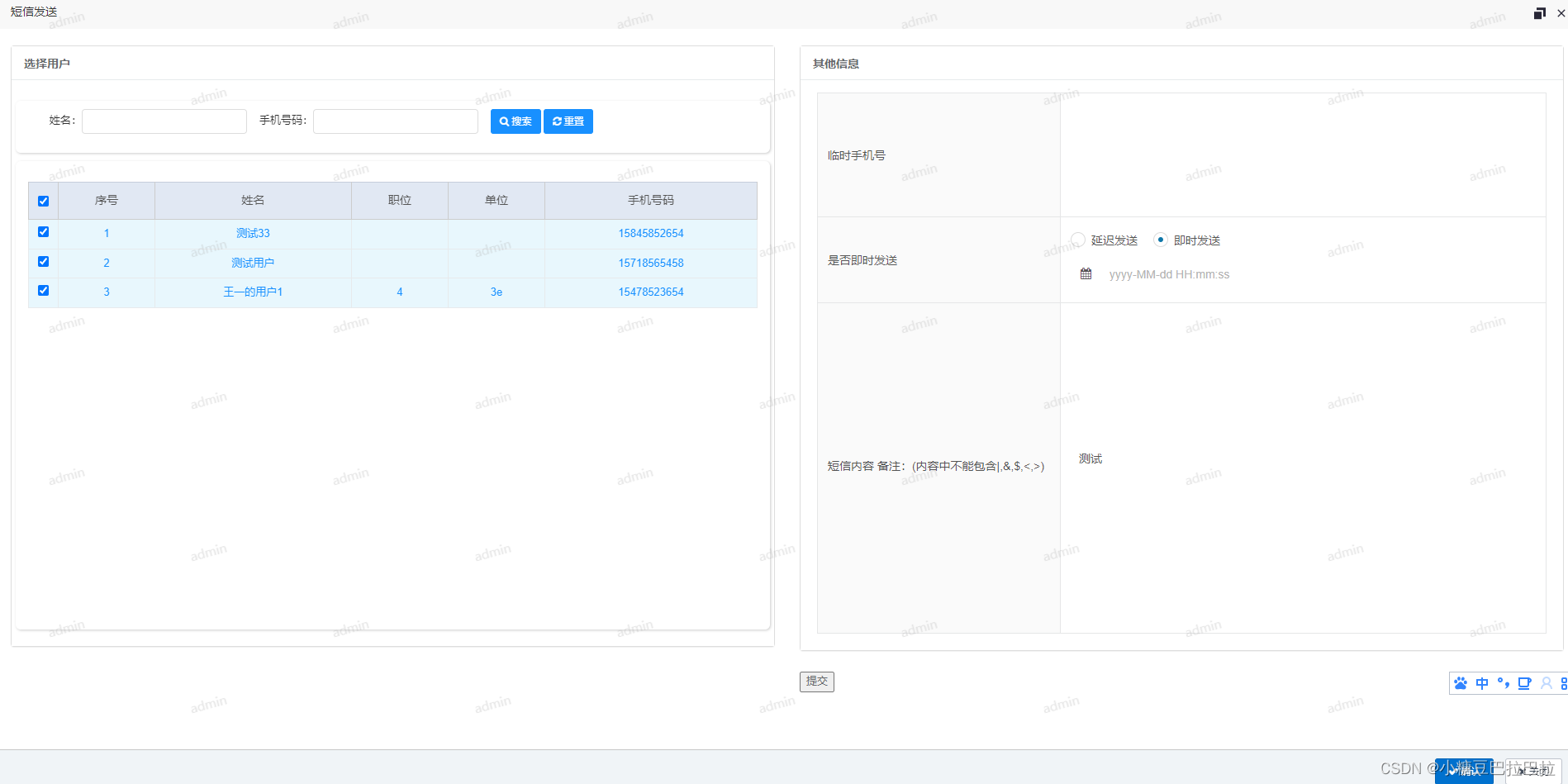Click the name cell 王一的用户1
The image size is (1568, 784).
(x=253, y=292)
